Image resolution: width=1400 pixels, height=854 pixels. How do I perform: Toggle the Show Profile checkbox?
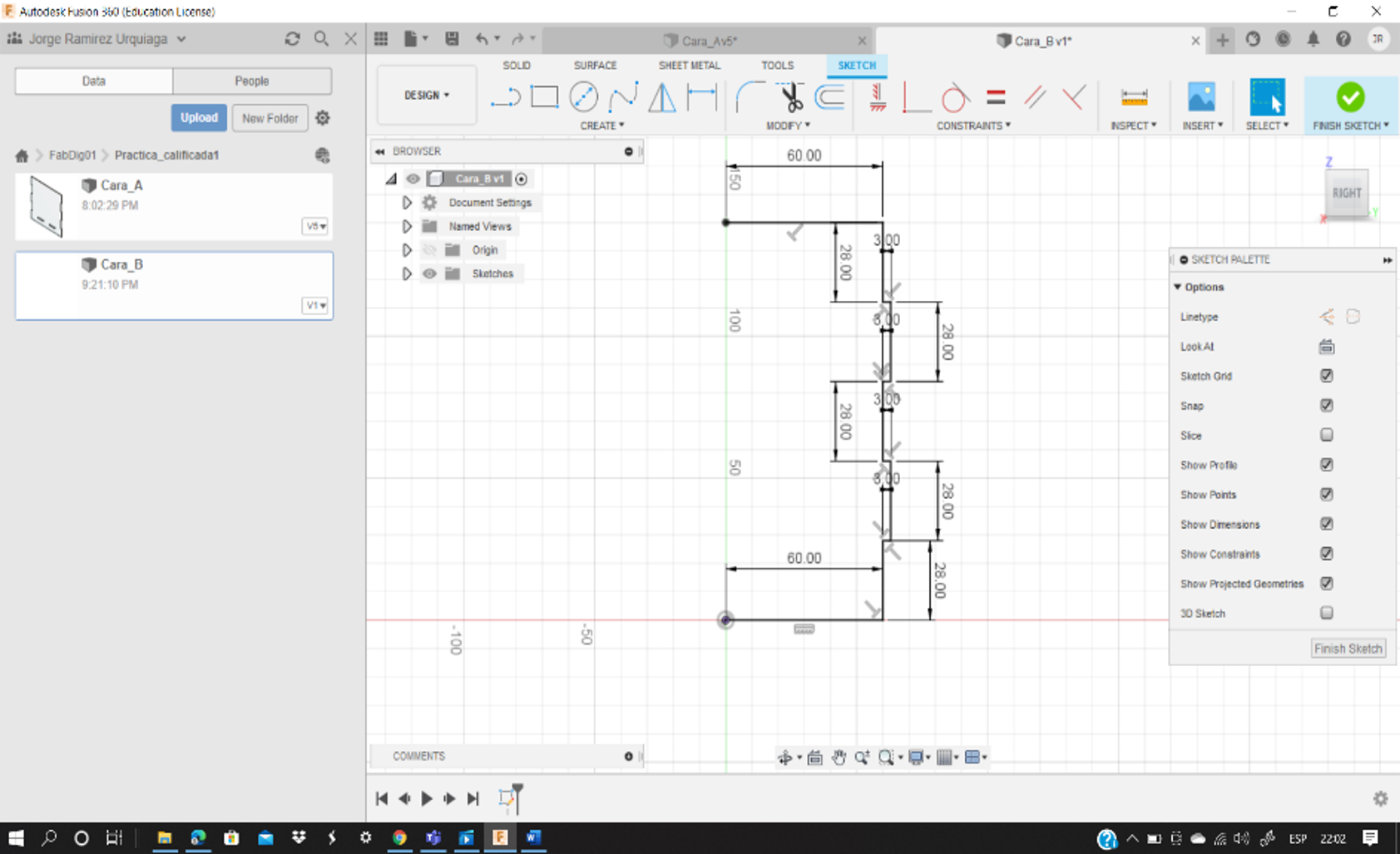(1327, 465)
